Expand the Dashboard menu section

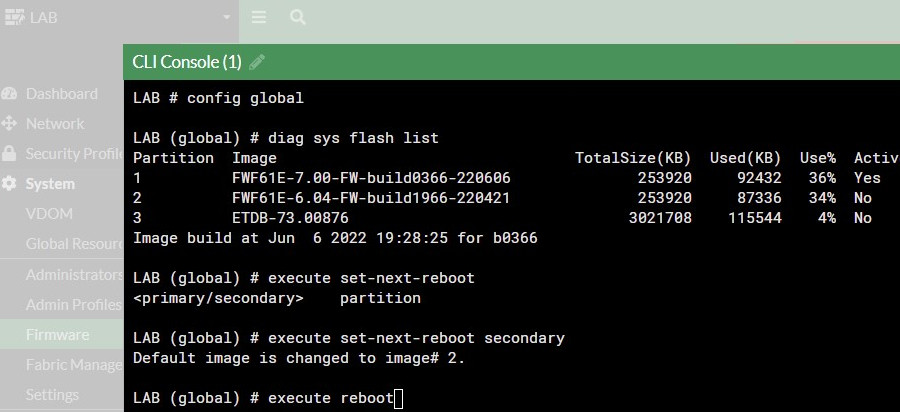(61, 94)
